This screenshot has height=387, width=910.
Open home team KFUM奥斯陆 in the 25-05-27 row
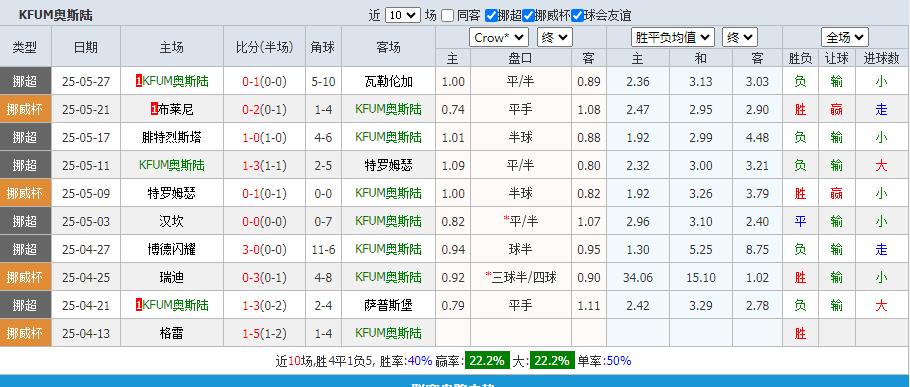(175, 81)
